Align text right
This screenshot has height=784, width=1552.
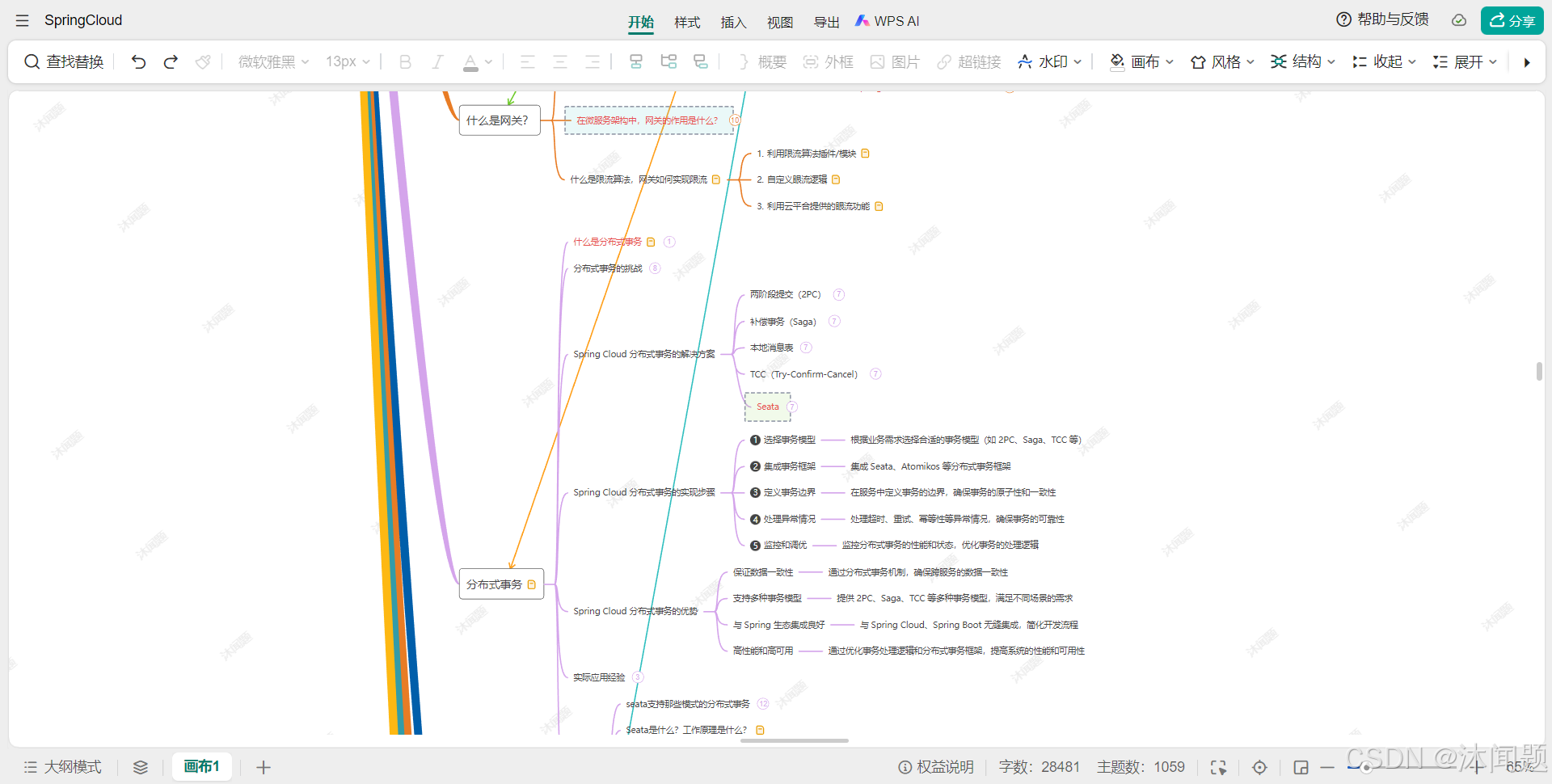pyautogui.click(x=593, y=62)
